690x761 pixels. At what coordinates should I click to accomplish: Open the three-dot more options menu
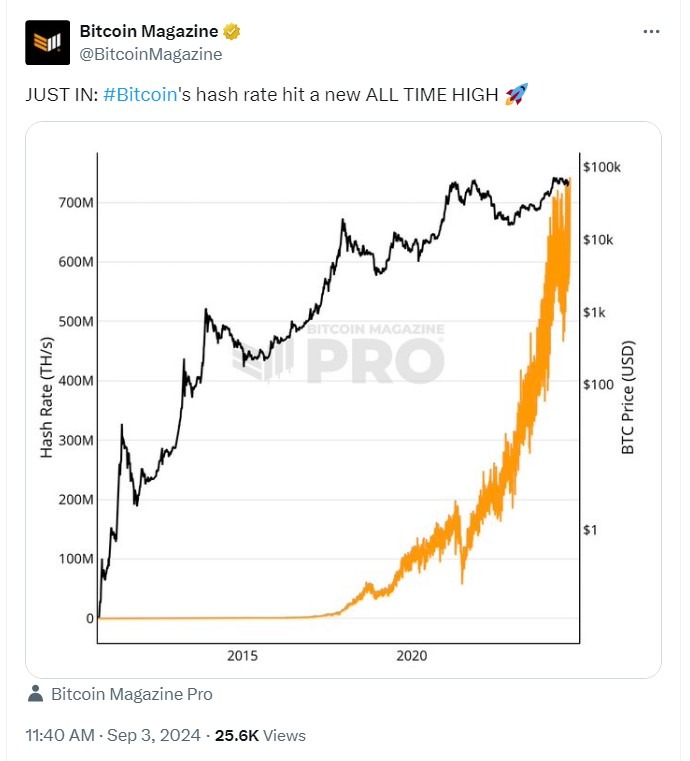pyautogui.click(x=650, y=32)
